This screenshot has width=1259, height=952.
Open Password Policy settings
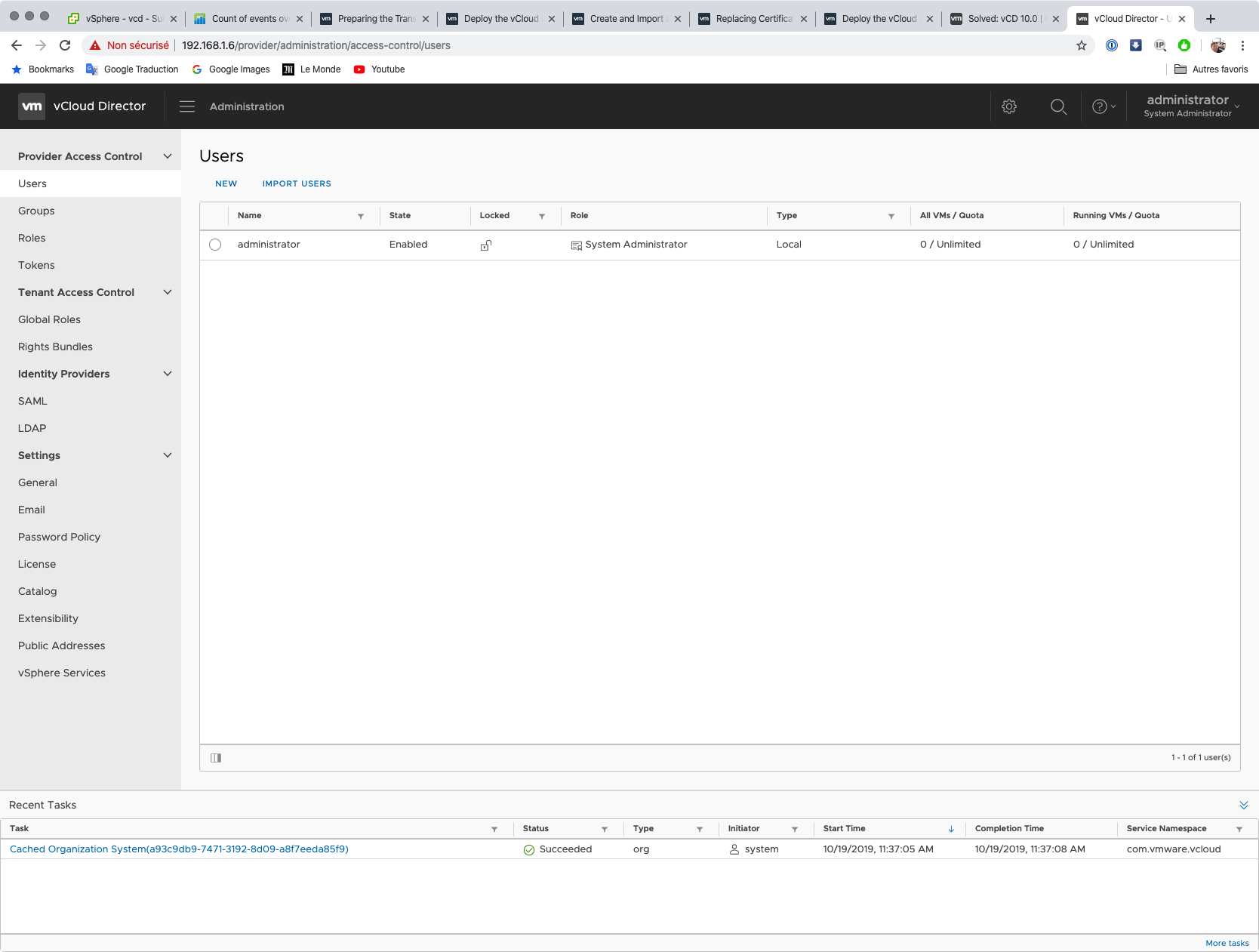(59, 537)
